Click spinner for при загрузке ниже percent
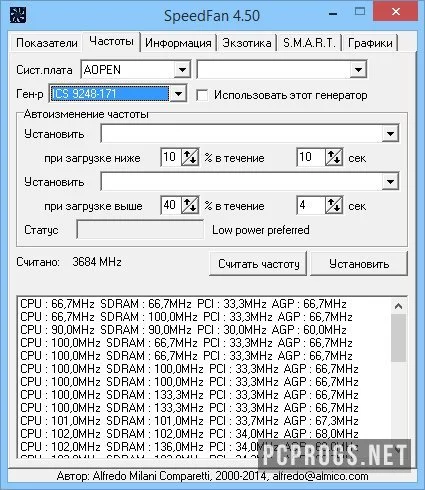Screen dimensions: 425x490 click(x=190, y=157)
